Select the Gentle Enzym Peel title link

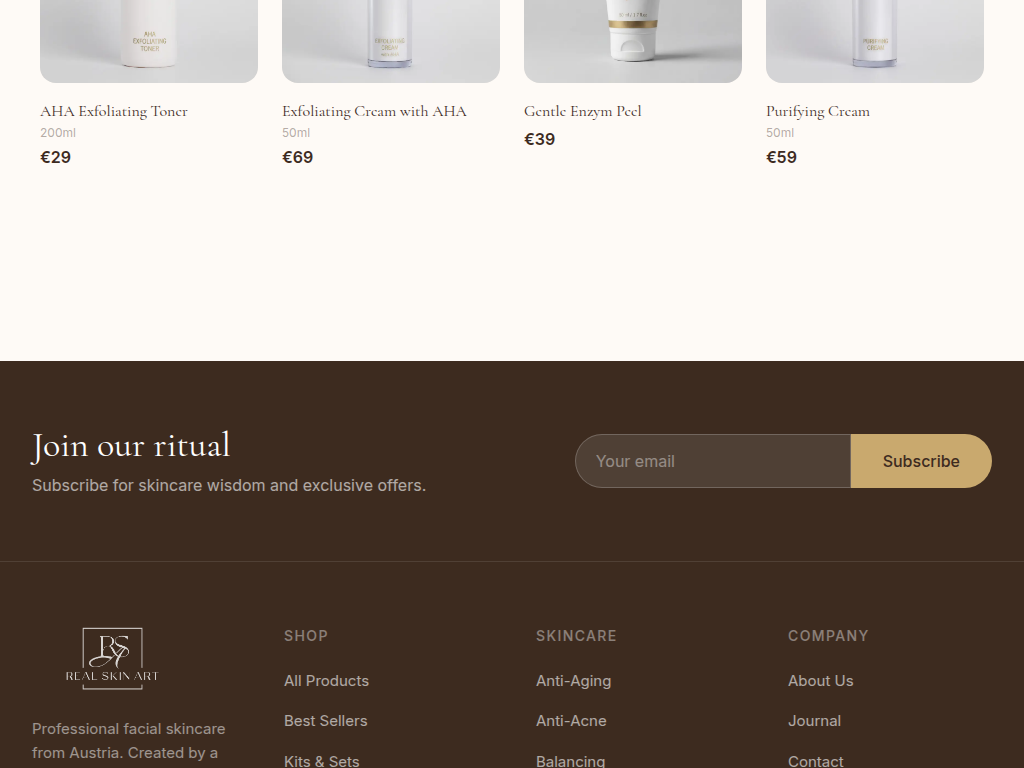click(x=583, y=112)
